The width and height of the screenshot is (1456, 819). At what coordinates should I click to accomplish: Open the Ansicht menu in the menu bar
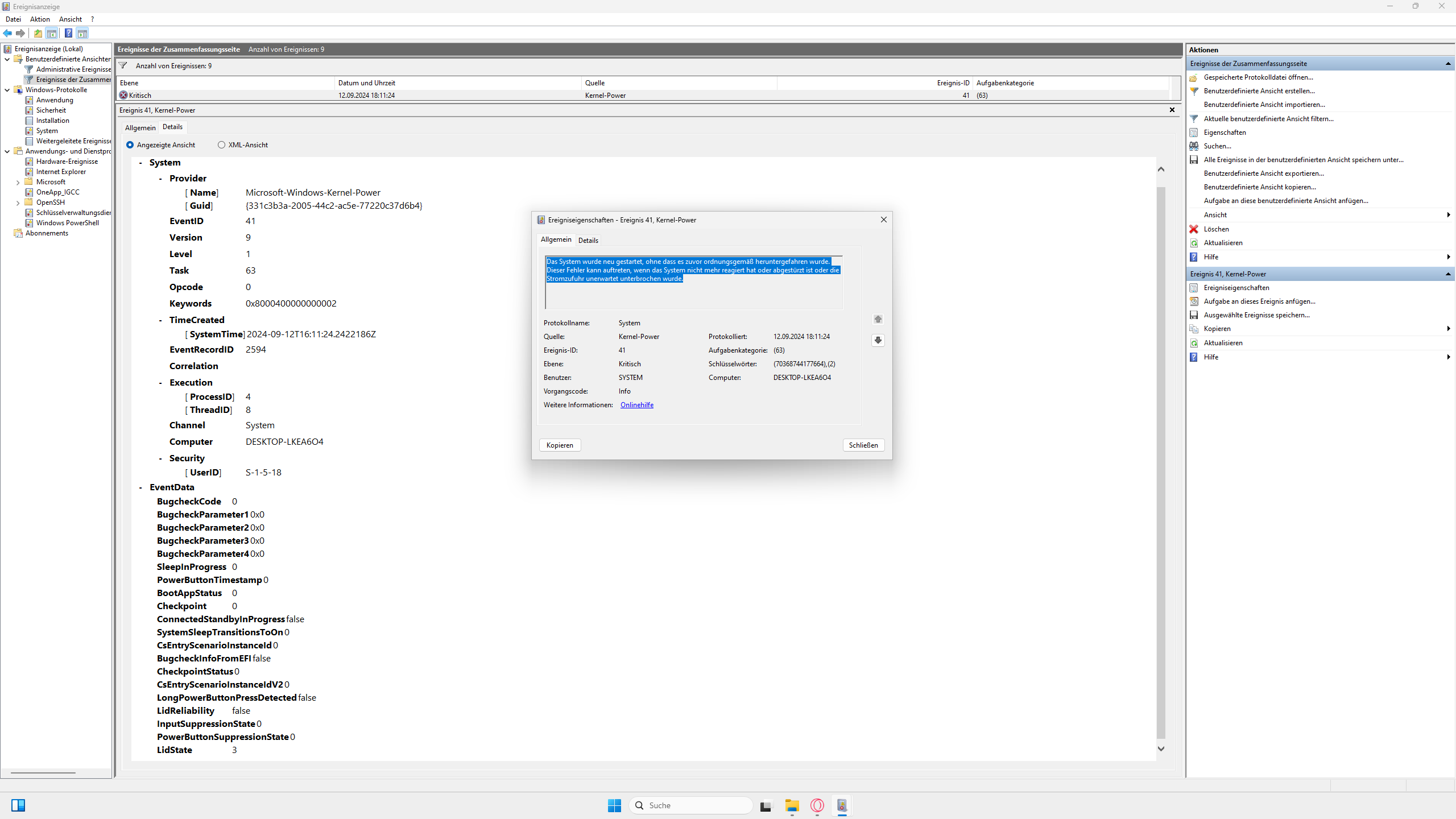pos(71,19)
